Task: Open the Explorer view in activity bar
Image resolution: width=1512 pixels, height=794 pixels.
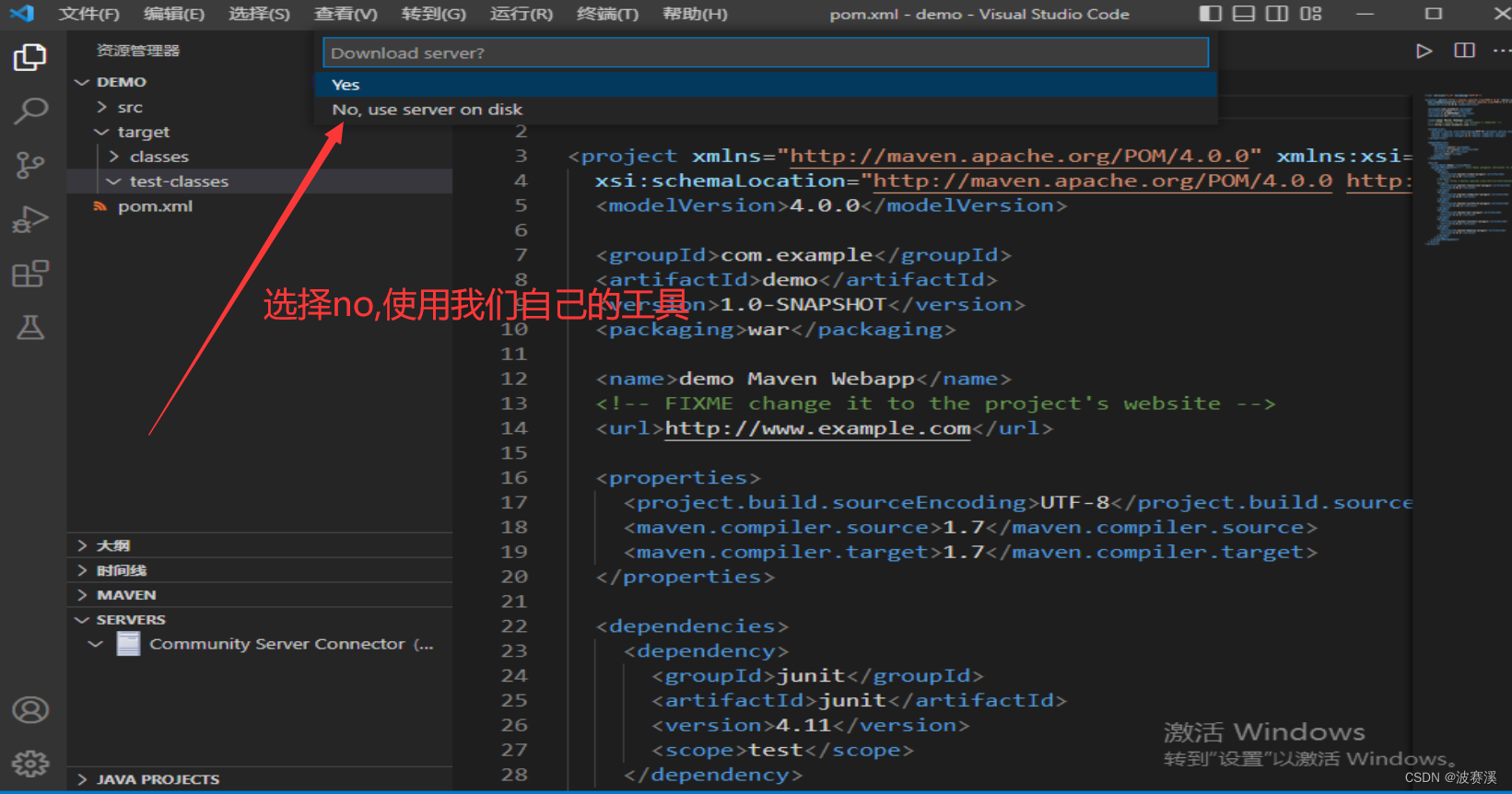Action: pyautogui.click(x=30, y=57)
